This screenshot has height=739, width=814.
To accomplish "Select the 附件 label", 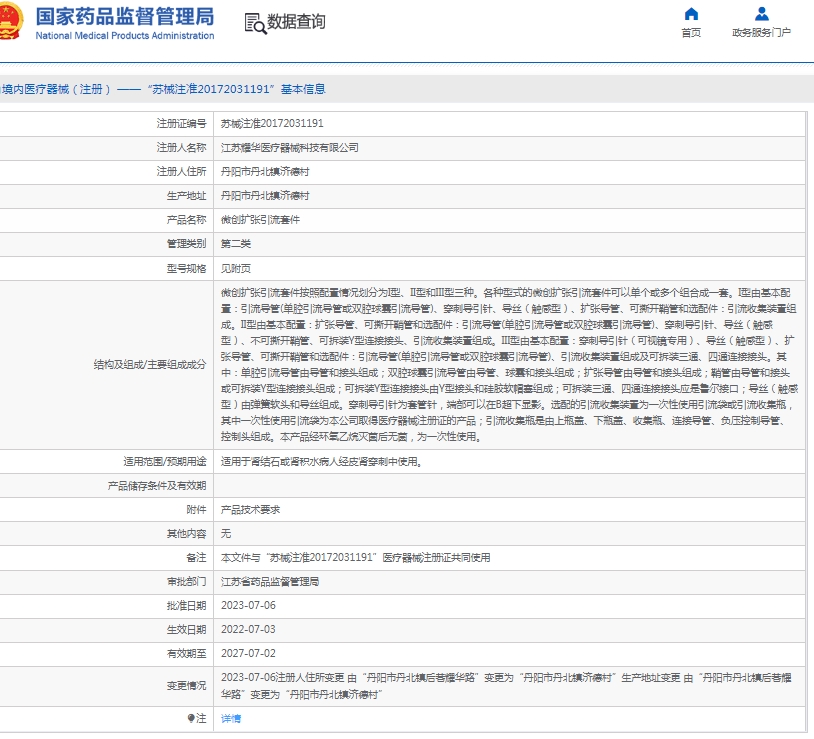I will (x=196, y=510).
